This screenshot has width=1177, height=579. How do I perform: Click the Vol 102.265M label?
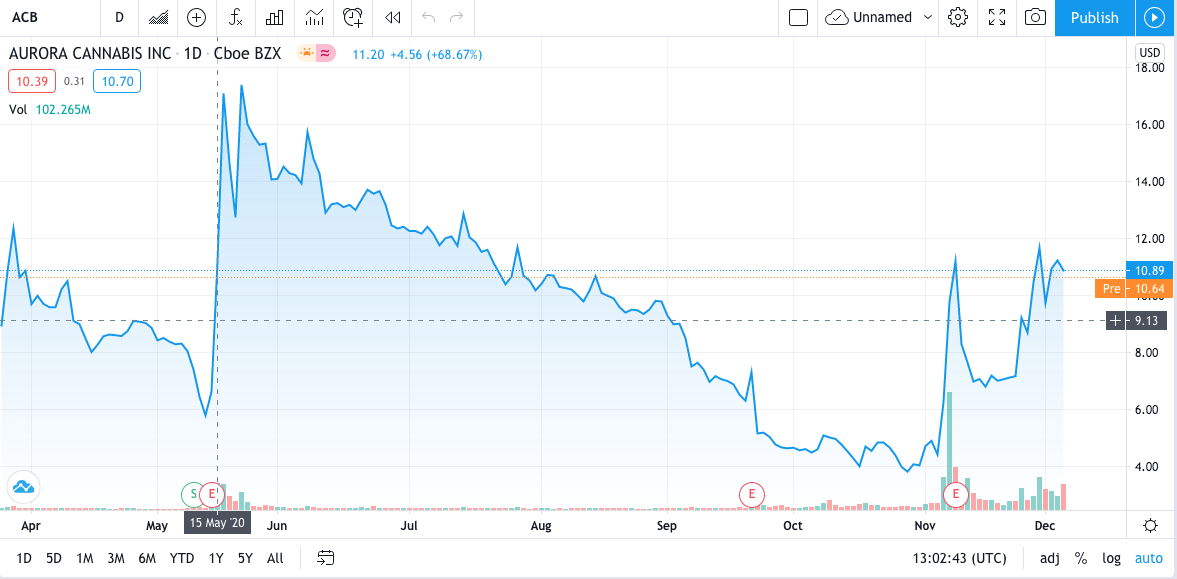click(x=50, y=110)
